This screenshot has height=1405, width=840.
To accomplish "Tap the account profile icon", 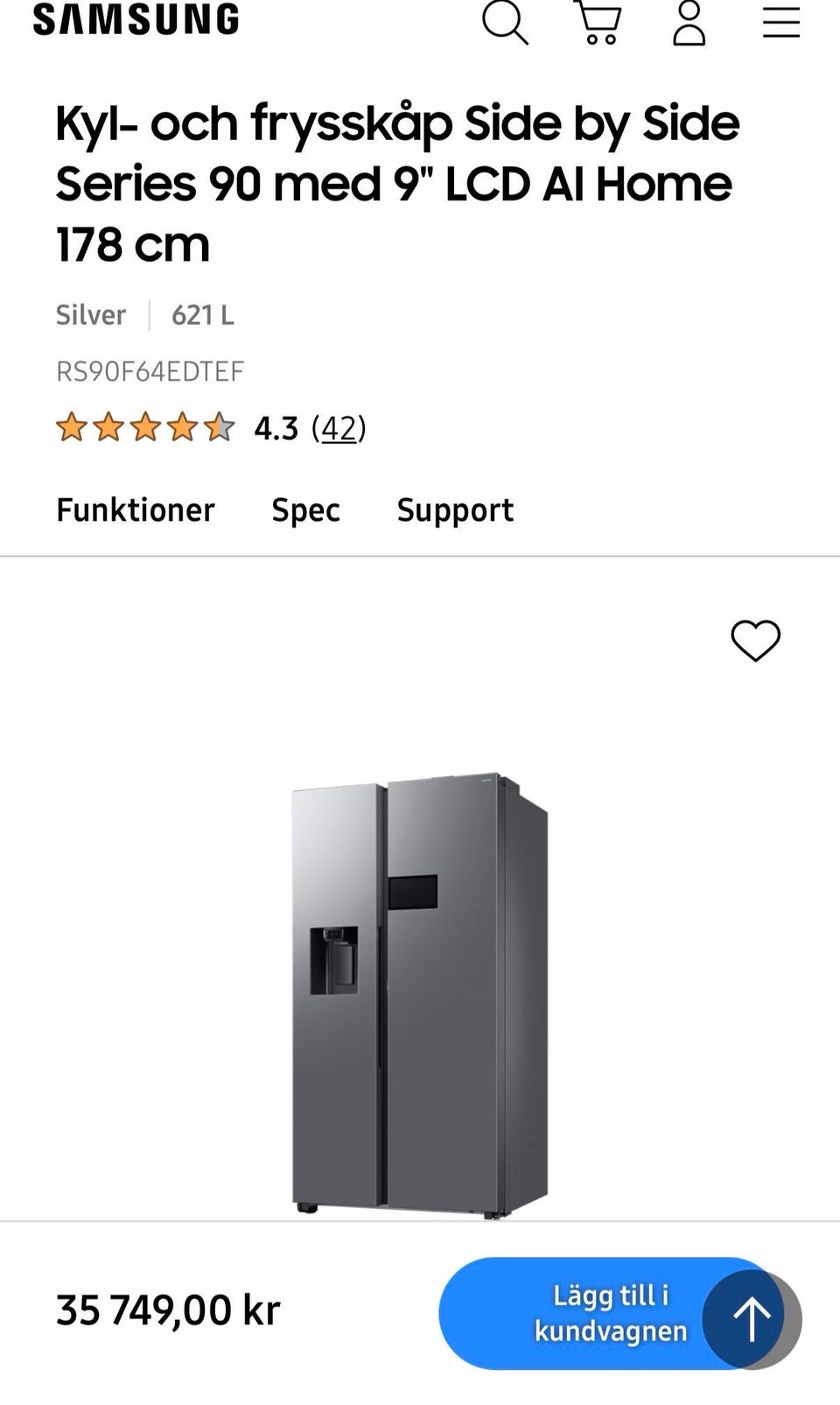I will (x=689, y=22).
